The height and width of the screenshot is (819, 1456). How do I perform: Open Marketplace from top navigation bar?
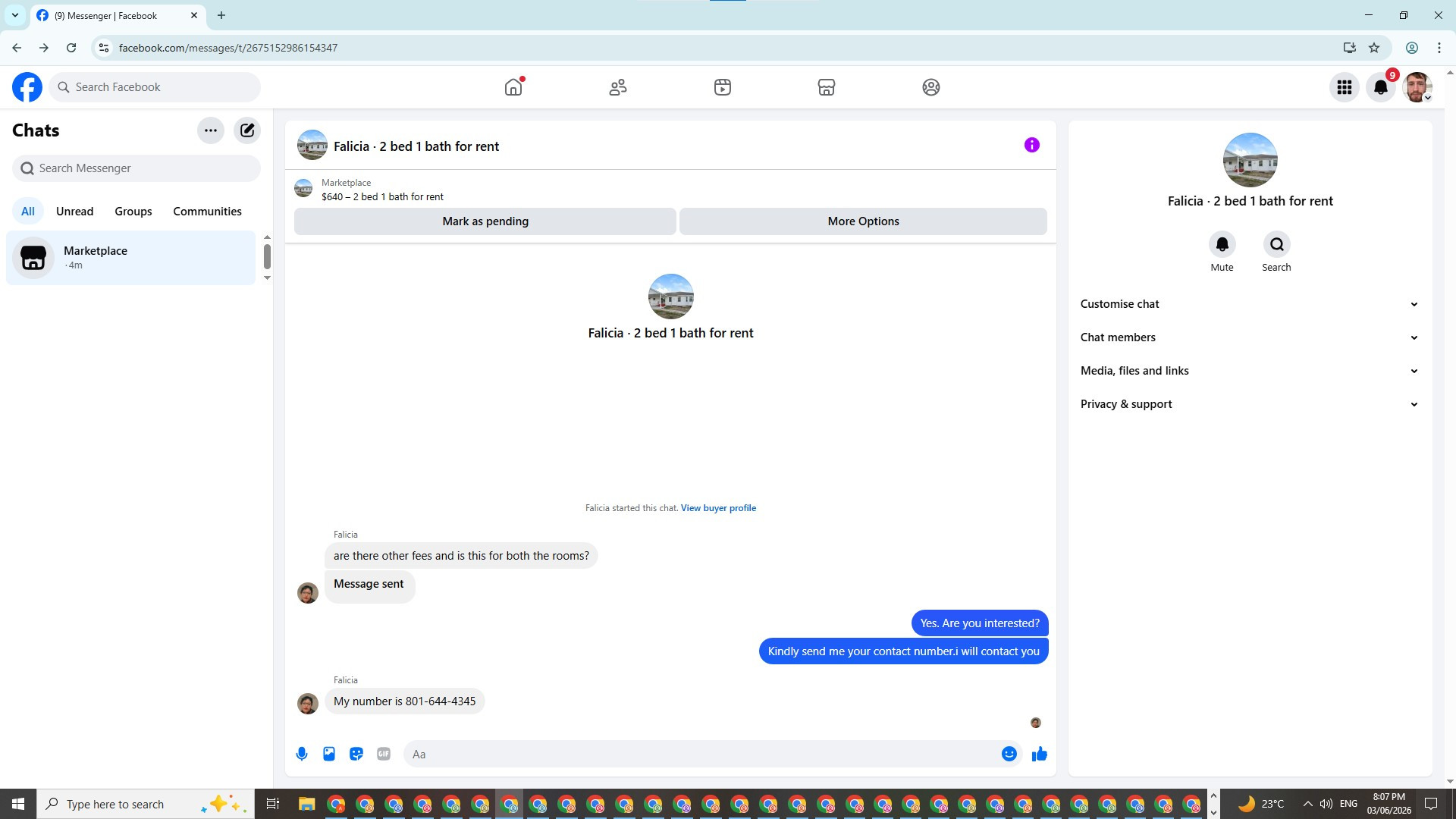click(827, 87)
